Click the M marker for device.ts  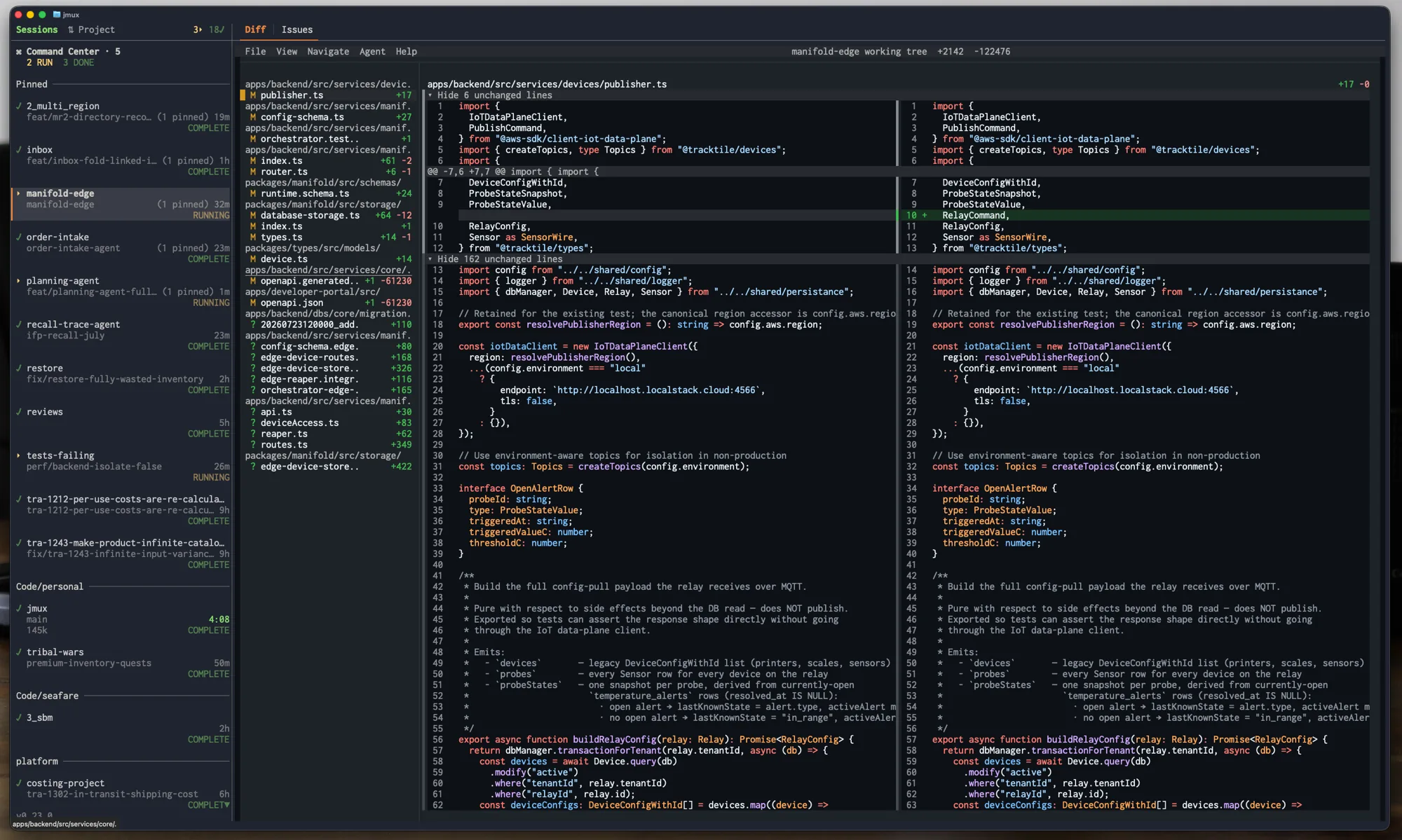(x=253, y=259)
